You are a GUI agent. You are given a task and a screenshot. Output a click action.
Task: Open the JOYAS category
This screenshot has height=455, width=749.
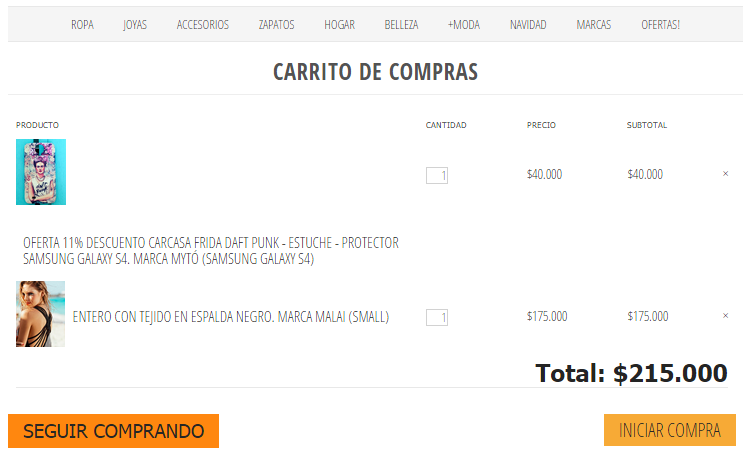[135, 24]
